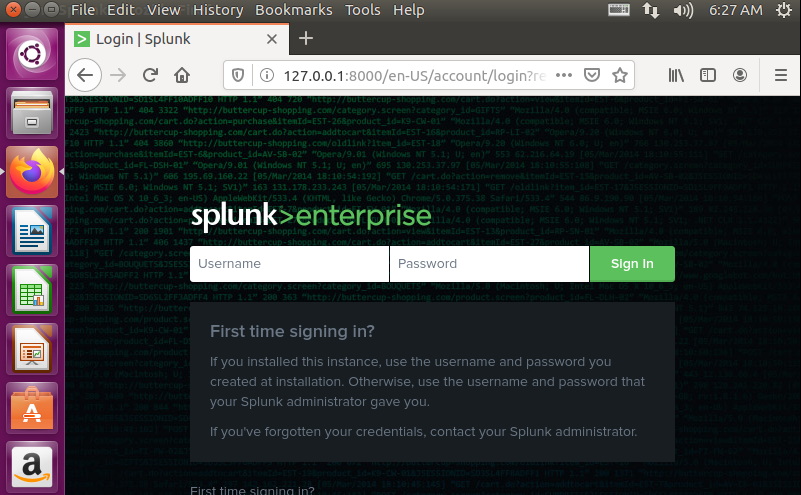Screen dimensions: 801x495
Task: Launch LibreOffice Impress from launcher
Action: pyautogui.click(x=32, y=349)
